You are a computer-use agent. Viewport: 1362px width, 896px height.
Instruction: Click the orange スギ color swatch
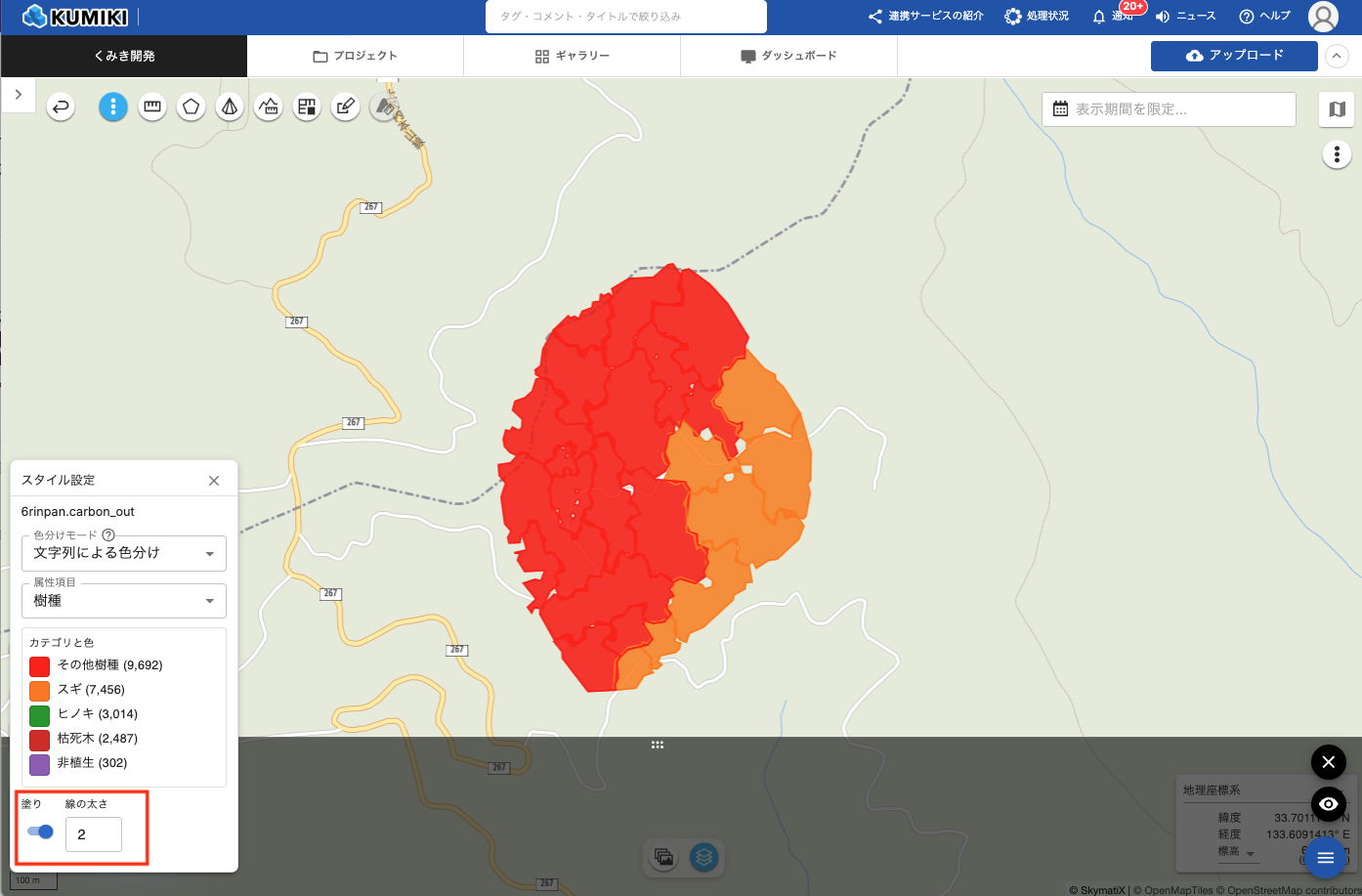pyautogui.click(x=39, y=690)
